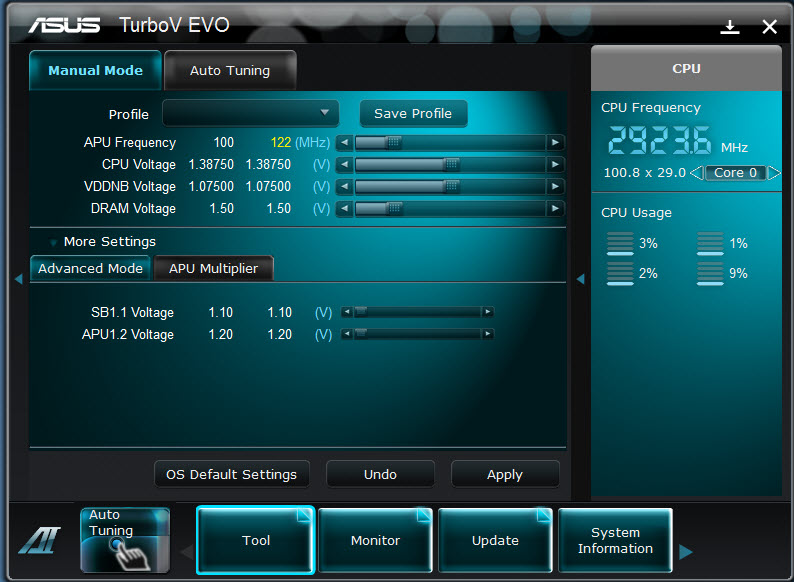Increase APU Frequency with right arrow
The height and width of the screenshot is (582, 794).
555,143
